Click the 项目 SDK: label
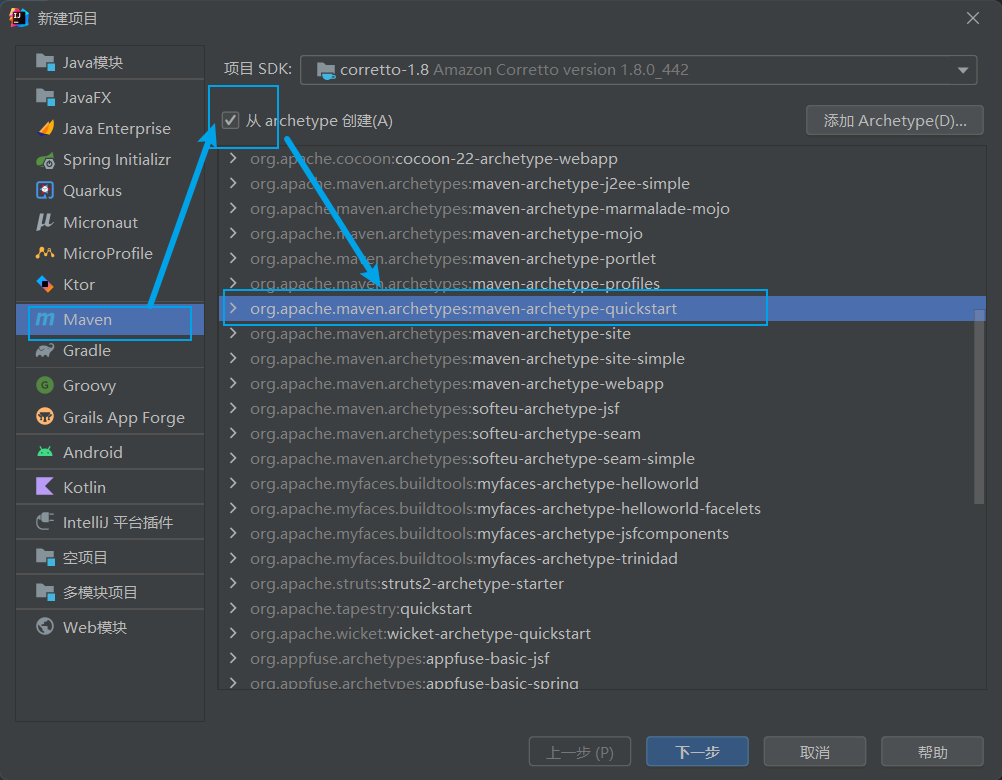1002x780 pixels. click(x=258, y=69)
